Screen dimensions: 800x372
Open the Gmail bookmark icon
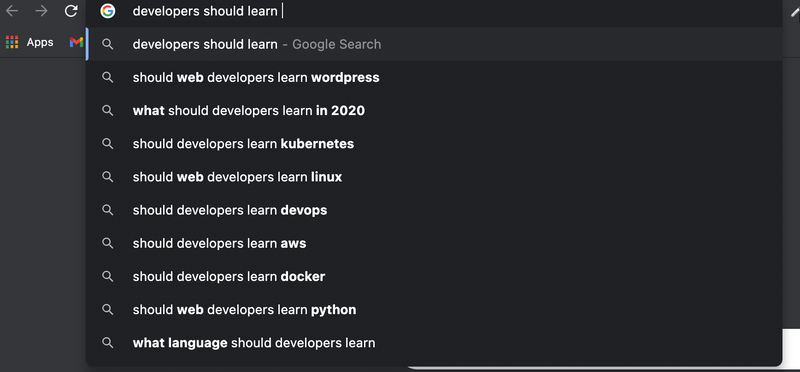77,42
